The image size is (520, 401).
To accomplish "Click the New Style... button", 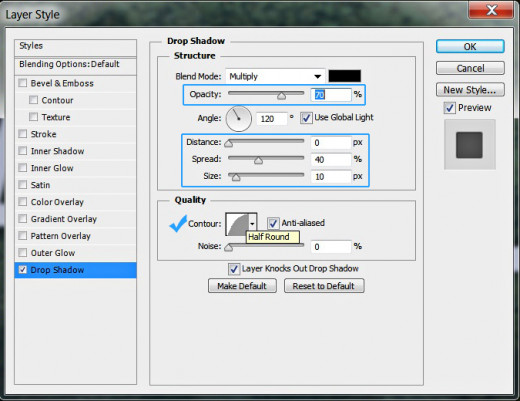I will pyautogui.click(x=470, y=90).
